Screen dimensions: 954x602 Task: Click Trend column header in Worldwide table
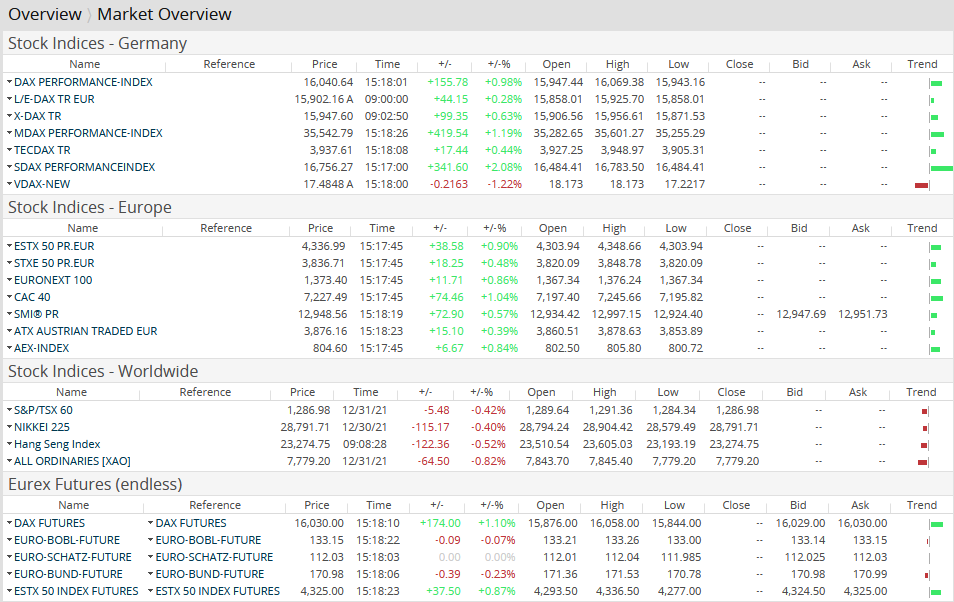tap(921, 392)
